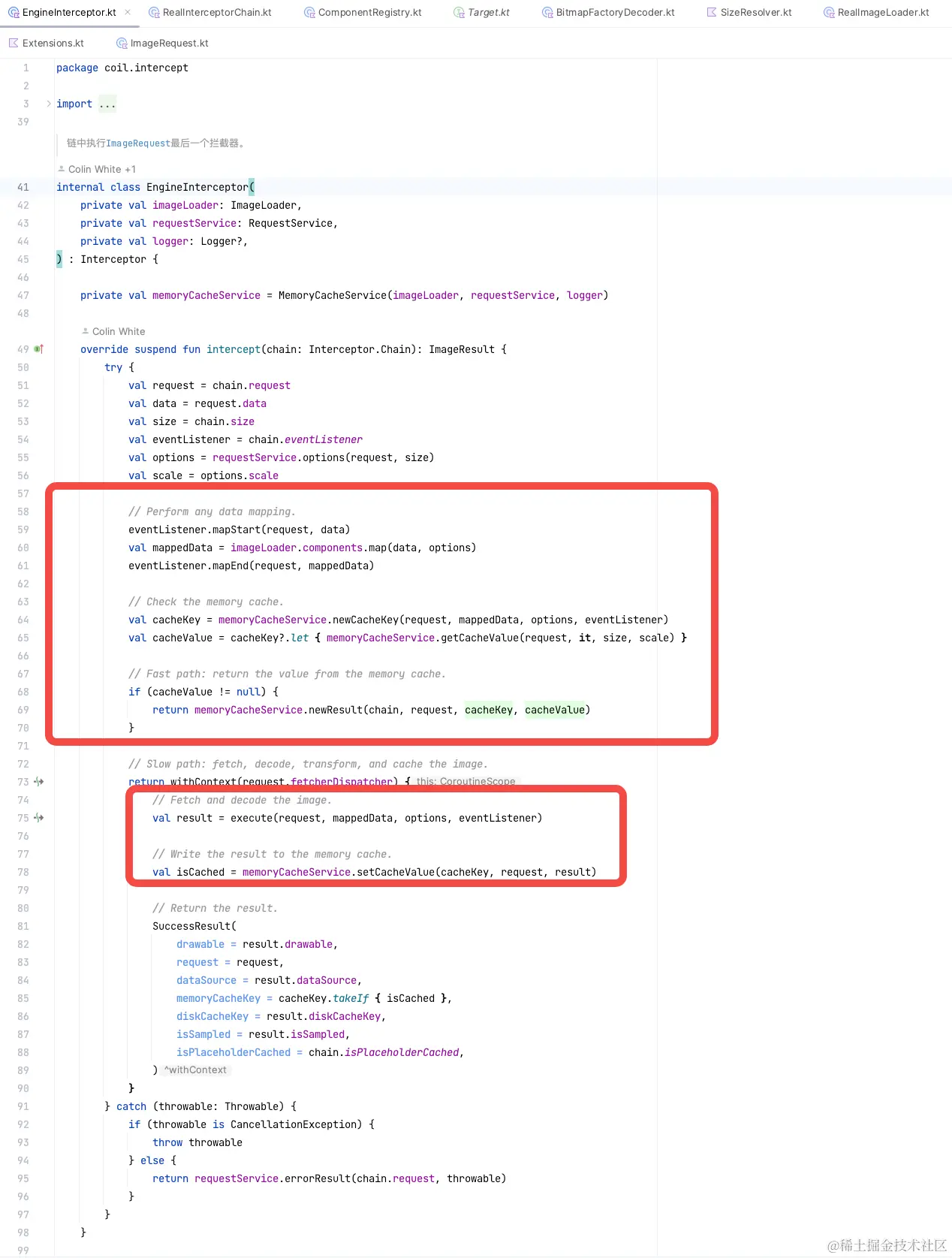Go to the RealImageLoader.kt tab
Viewport: 952px width, 1258px height.
coord(876,13)
